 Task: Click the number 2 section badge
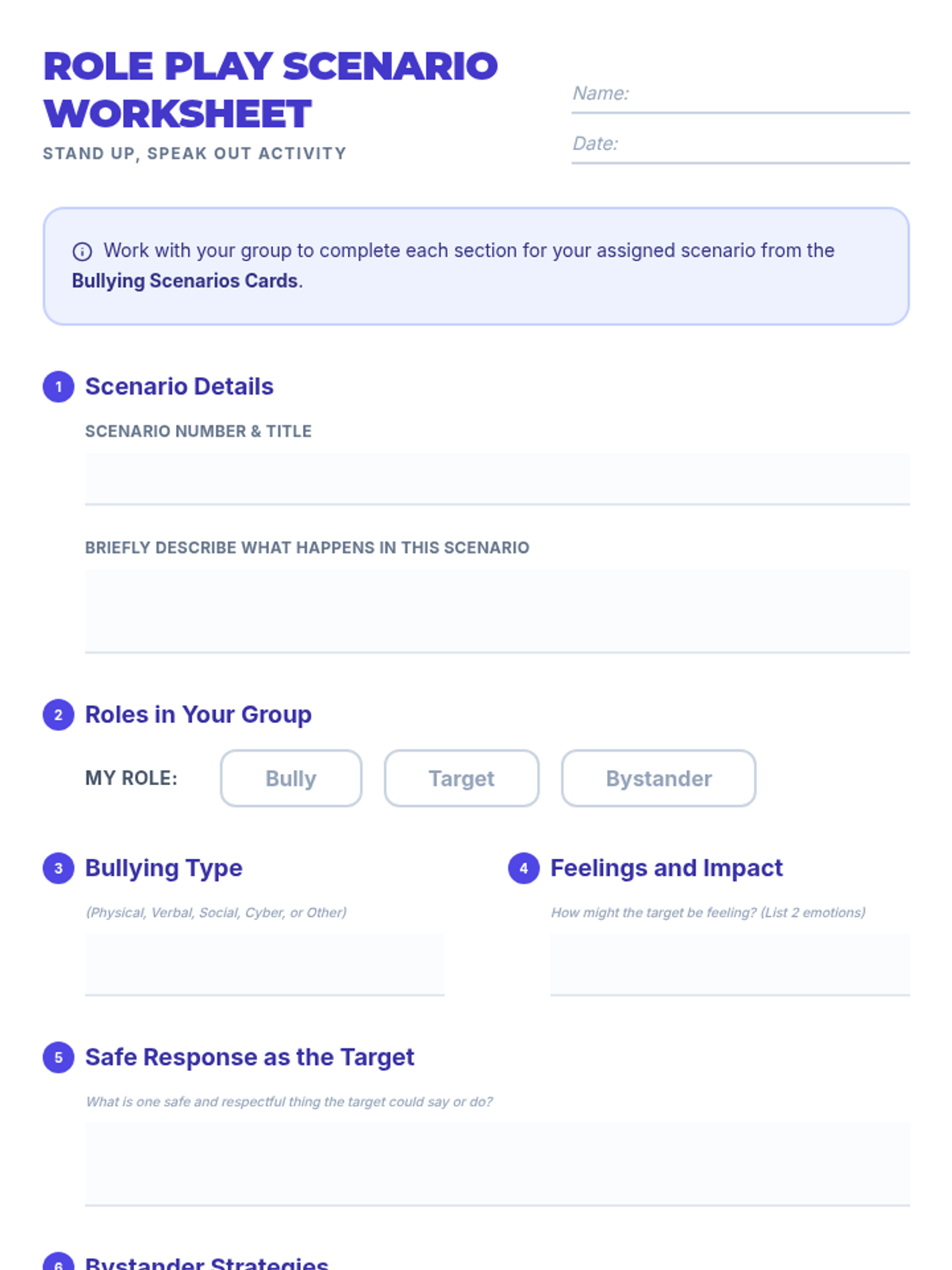click(58, 714)
